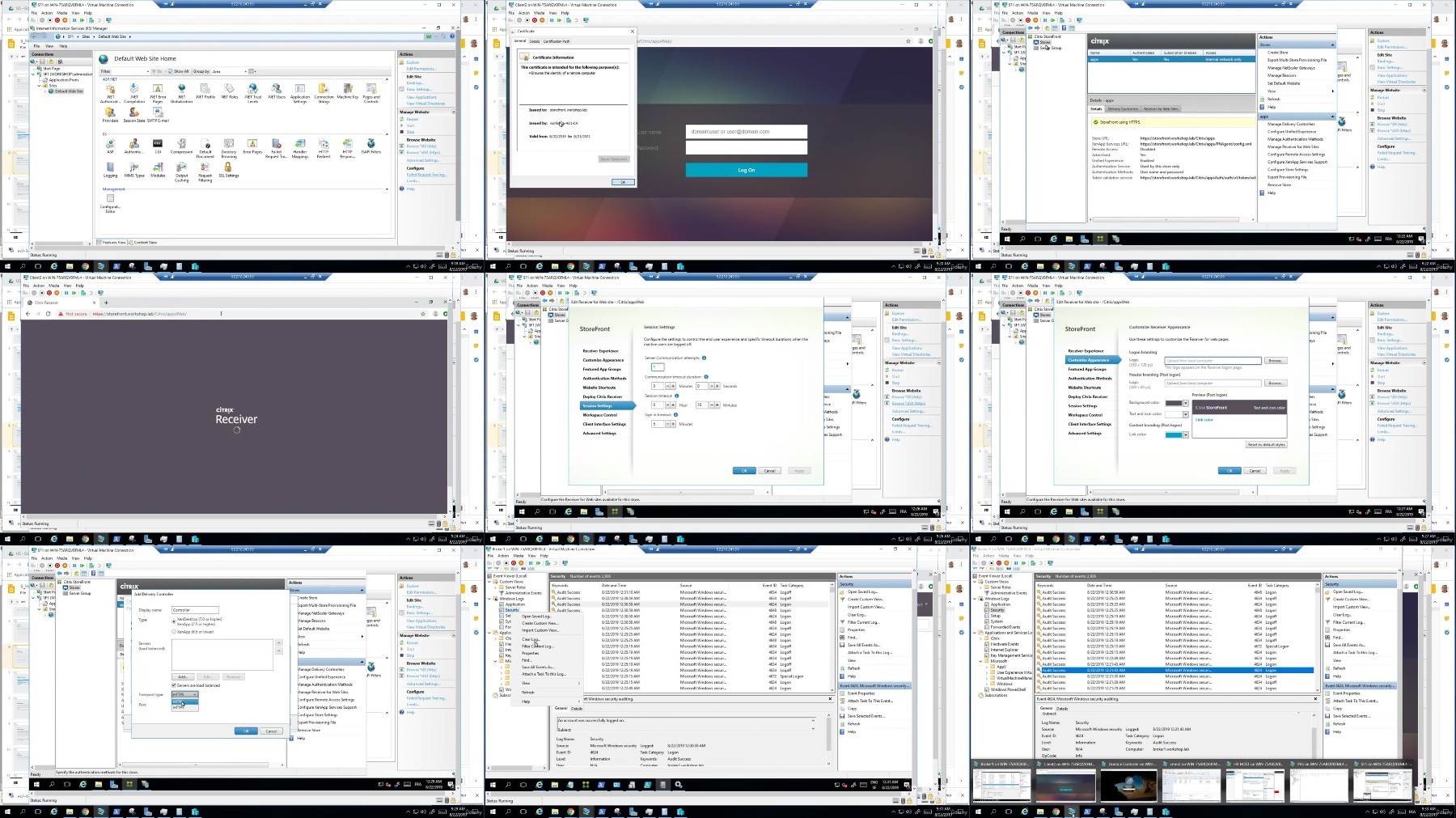Screen dimensions: 1456x818
Task: Click Reset to default styles button
Action: point(1266,444)
